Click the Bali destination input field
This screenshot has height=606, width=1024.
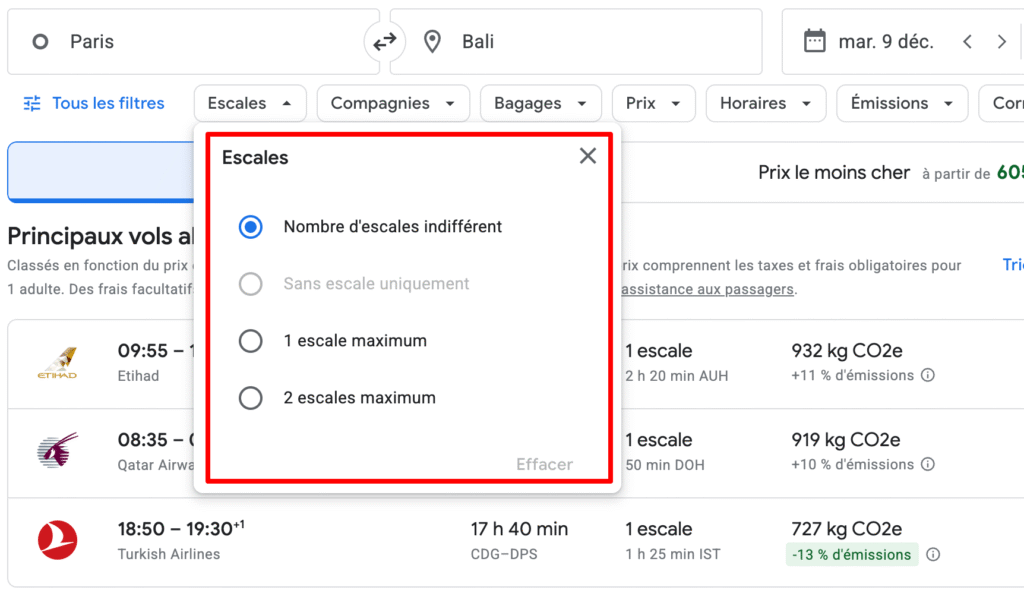[x=576, y=42]
